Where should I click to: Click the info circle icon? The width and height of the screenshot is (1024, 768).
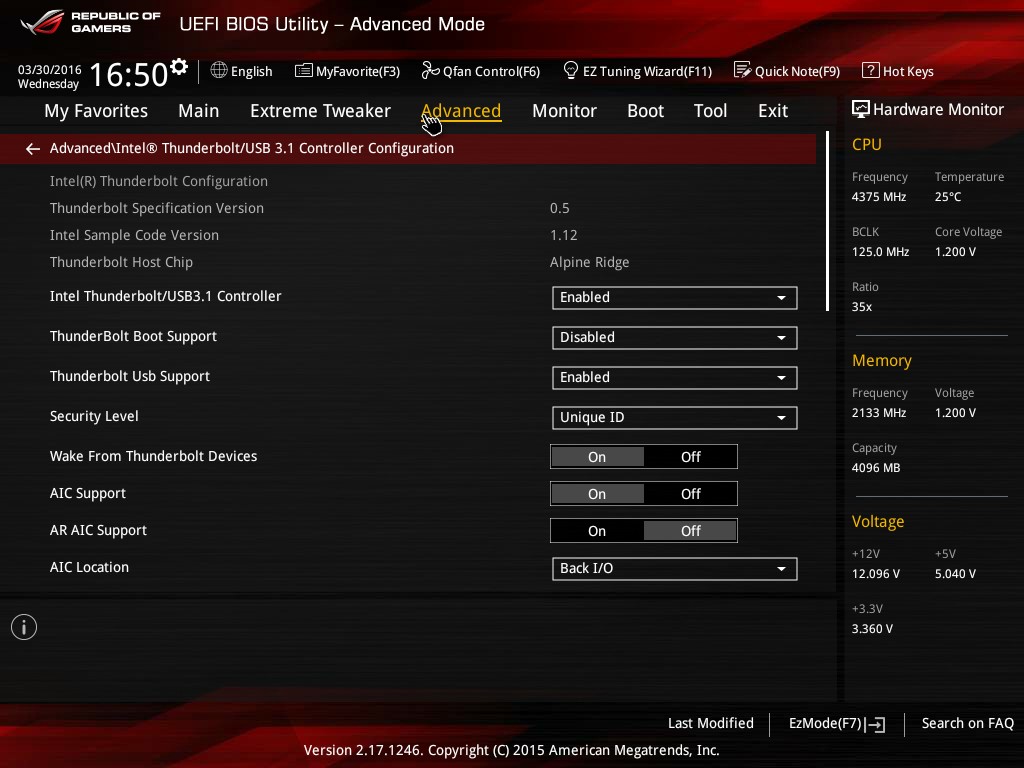click(24, 627)
